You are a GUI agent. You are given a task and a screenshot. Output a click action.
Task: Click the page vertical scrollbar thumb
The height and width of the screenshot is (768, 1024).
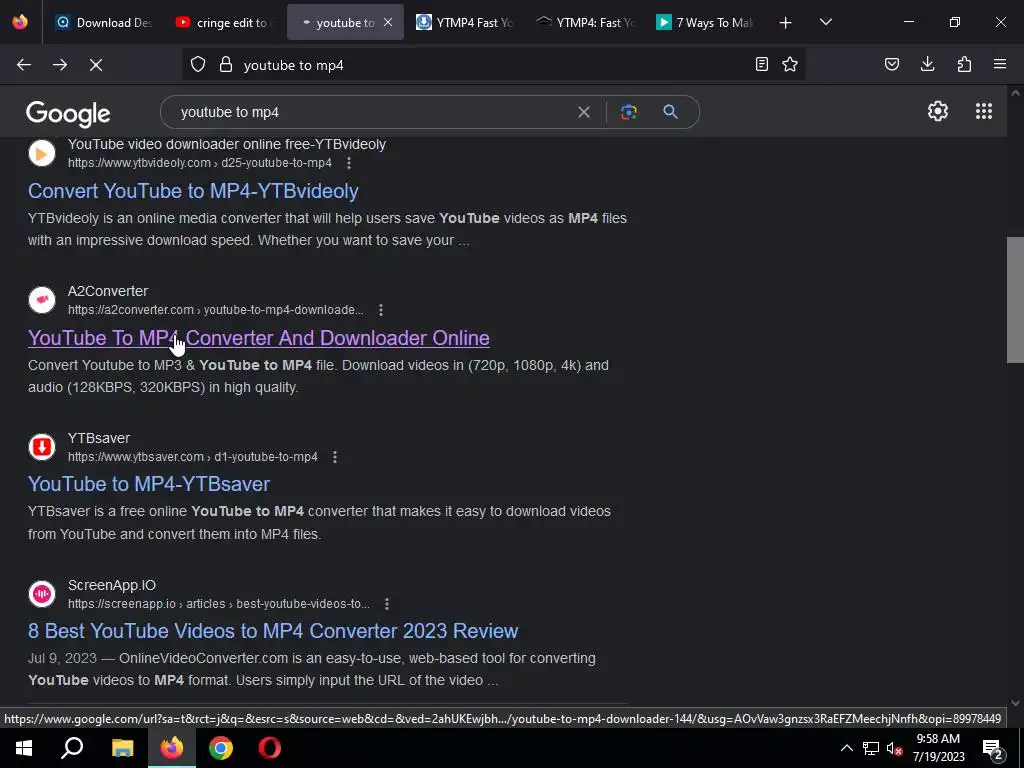point(1015,299)
